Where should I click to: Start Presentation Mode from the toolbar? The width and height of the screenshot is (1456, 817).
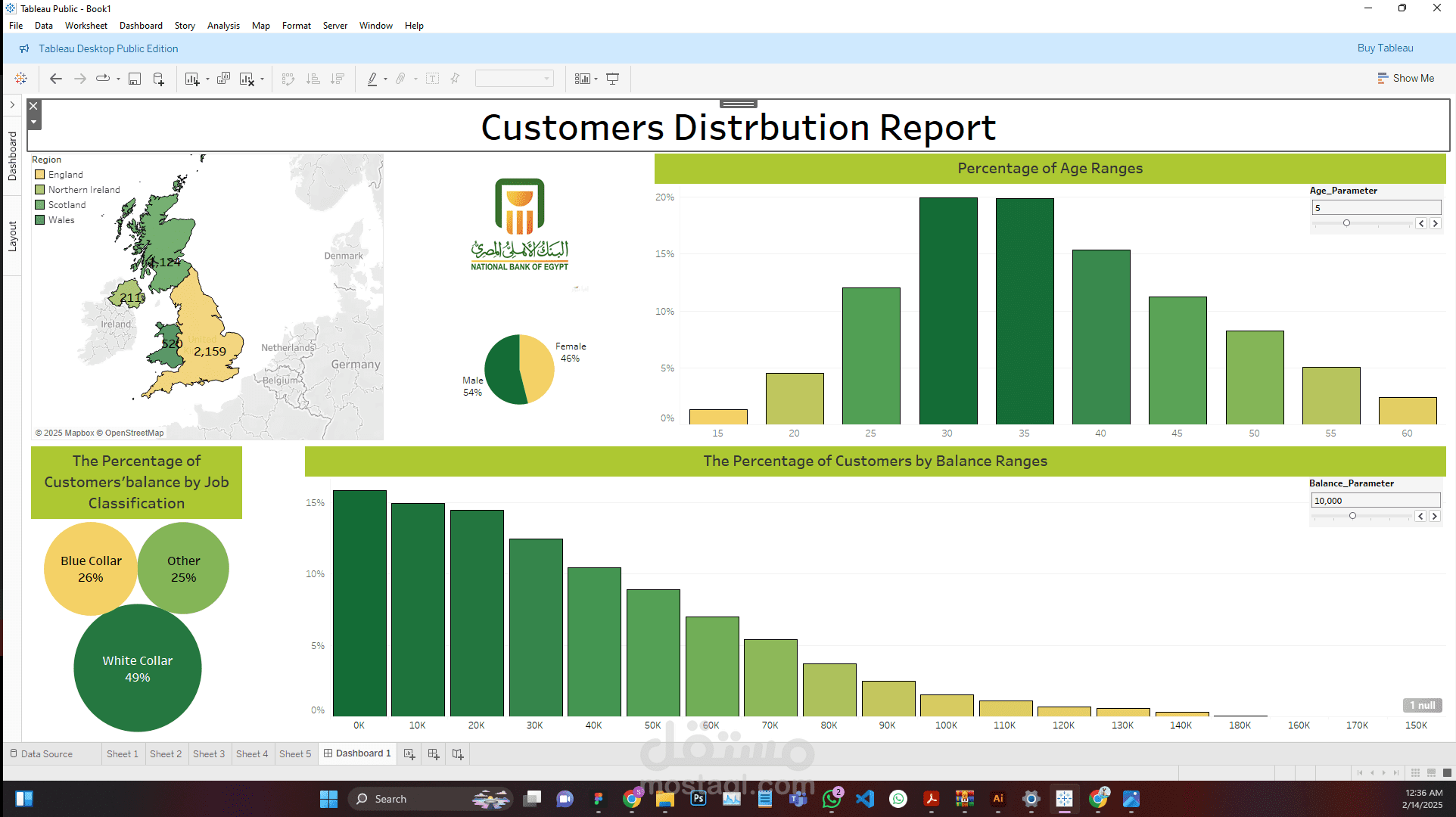tap(613, 79)
